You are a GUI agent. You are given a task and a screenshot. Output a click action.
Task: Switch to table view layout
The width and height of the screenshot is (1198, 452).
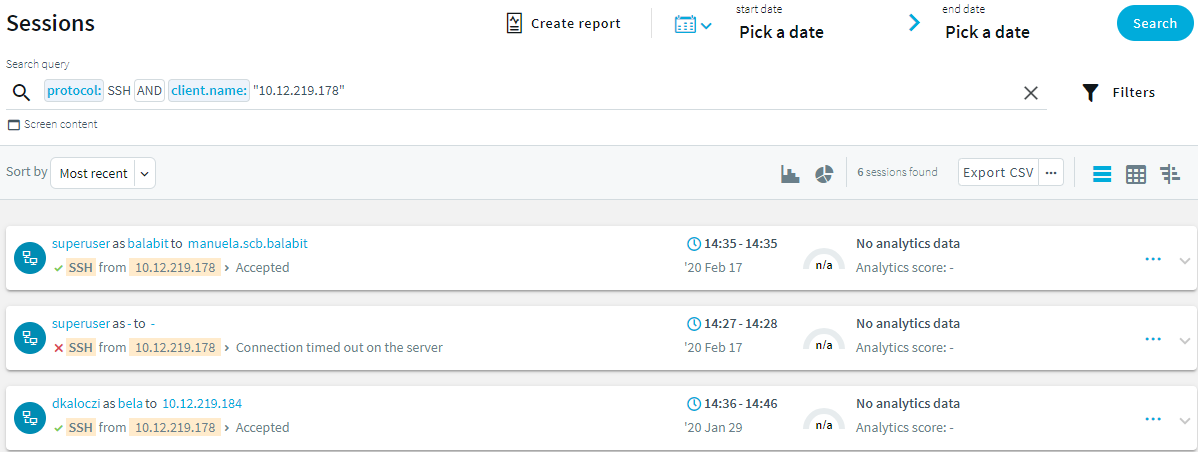pos(1136,174)
